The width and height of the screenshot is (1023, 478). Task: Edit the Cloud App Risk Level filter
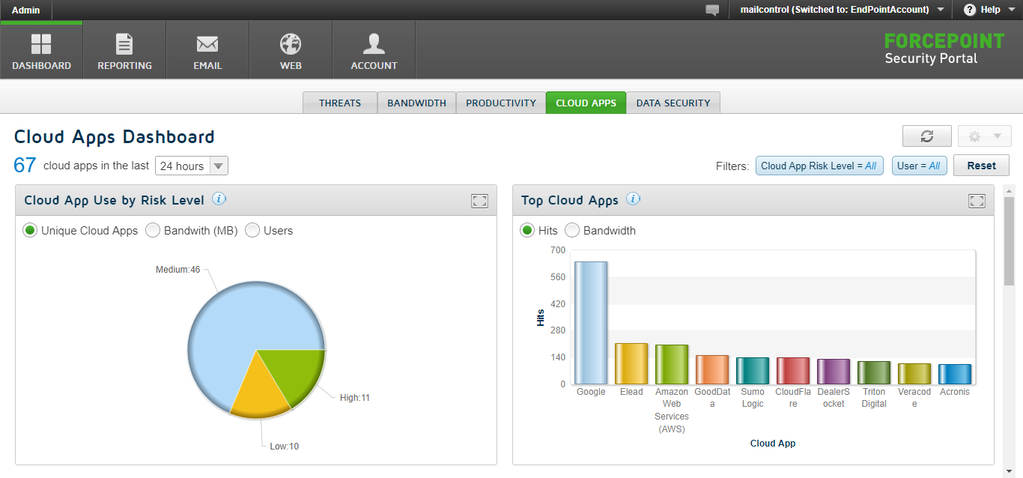[x=819, y=166]
